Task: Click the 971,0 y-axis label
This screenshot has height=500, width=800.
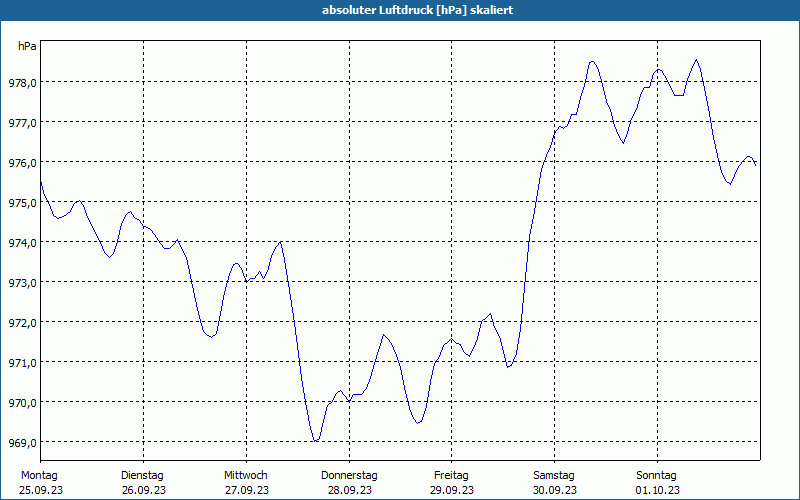Action: pos(22,363)
